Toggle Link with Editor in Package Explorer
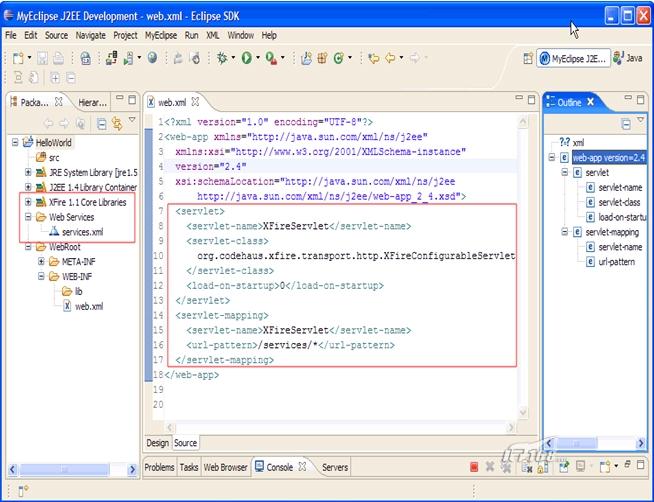 117,123
